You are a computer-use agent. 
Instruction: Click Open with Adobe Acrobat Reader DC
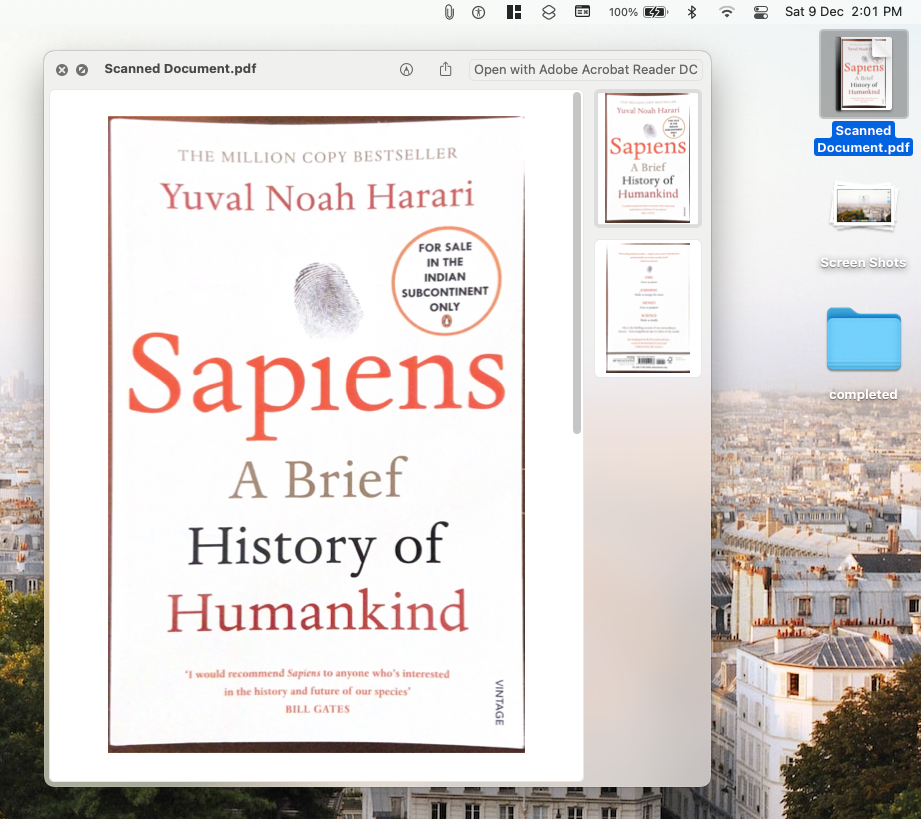click(x=585, y=70)
